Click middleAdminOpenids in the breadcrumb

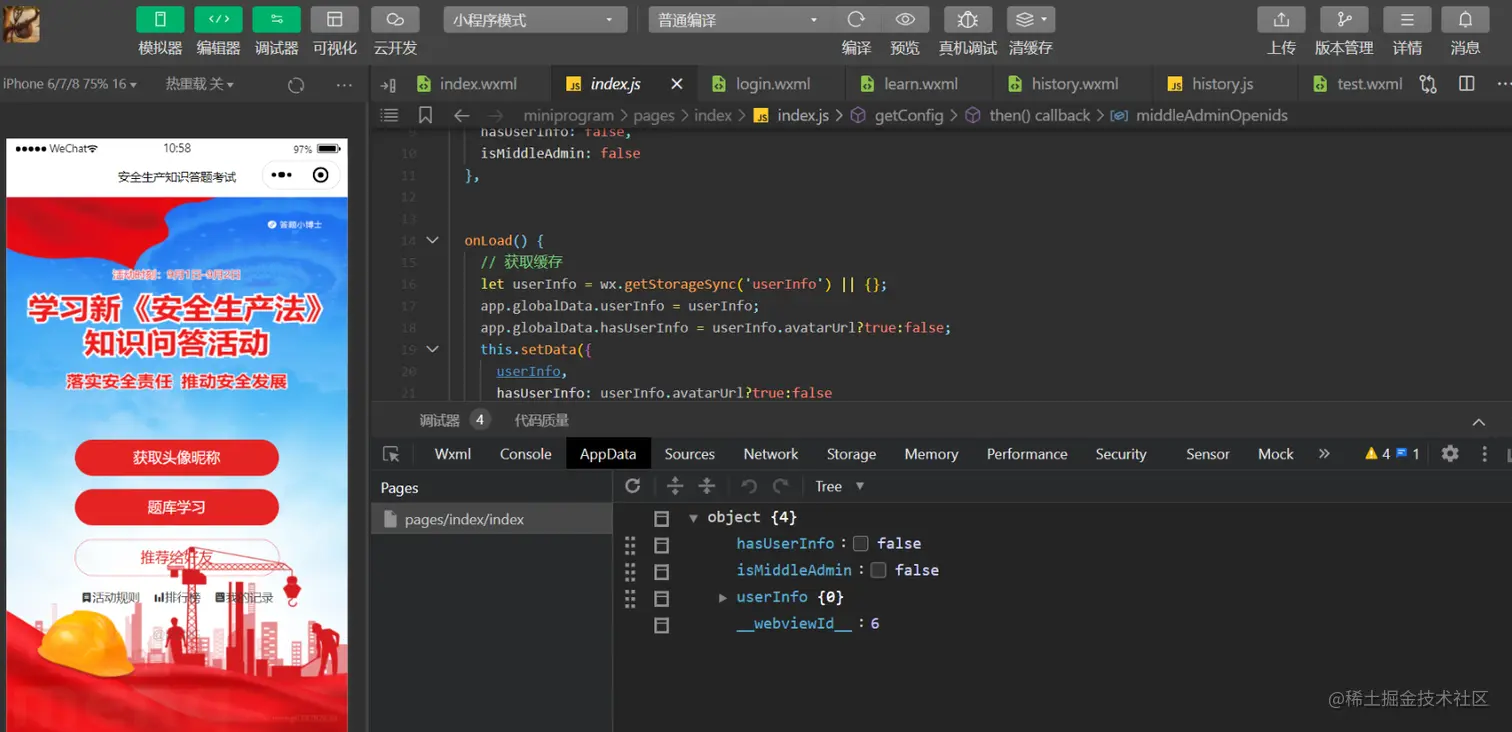click(1211, 115)
